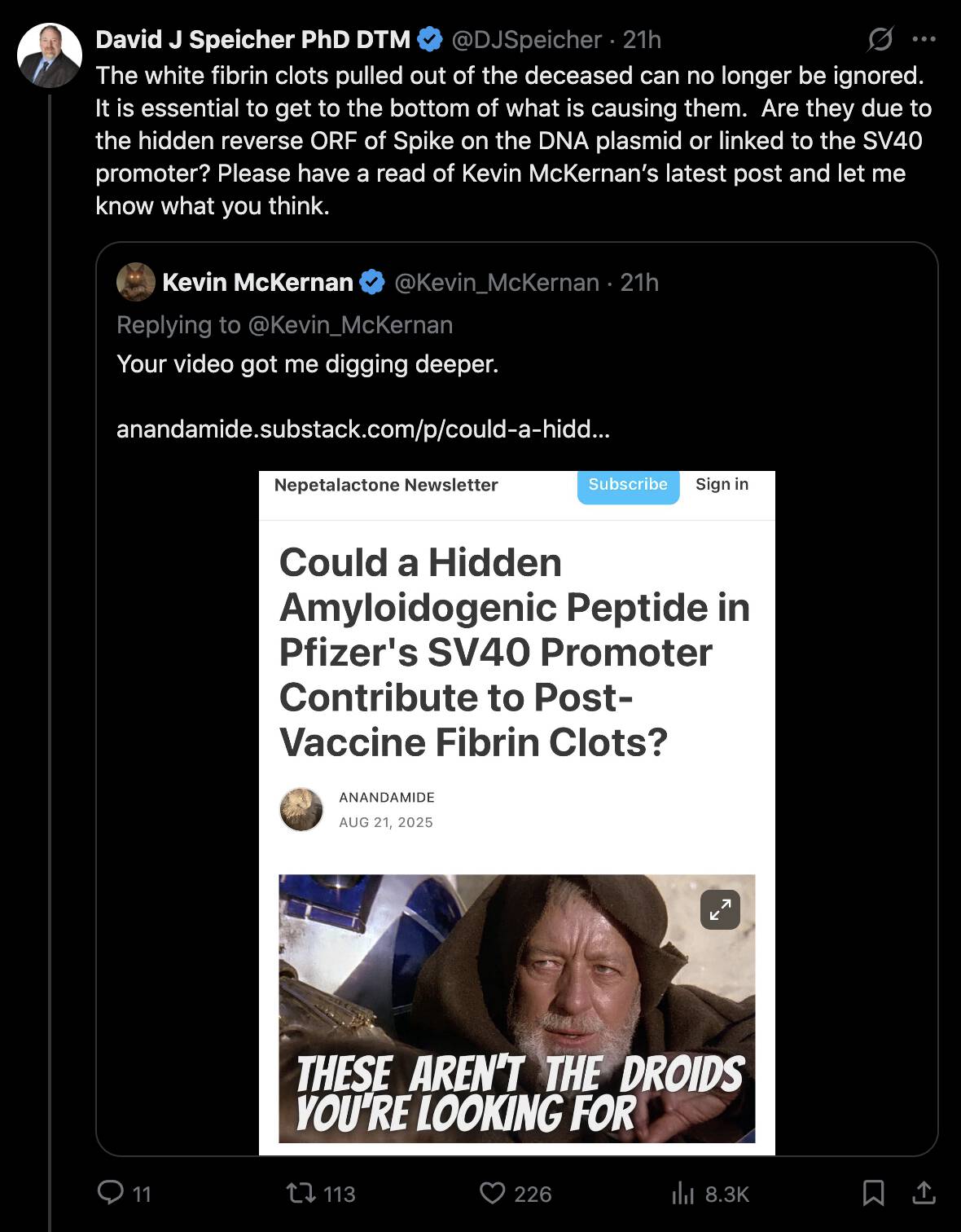Open view analytics bar chart icon
This screenshot has width=961, height=1232.
click(682, 1194)
